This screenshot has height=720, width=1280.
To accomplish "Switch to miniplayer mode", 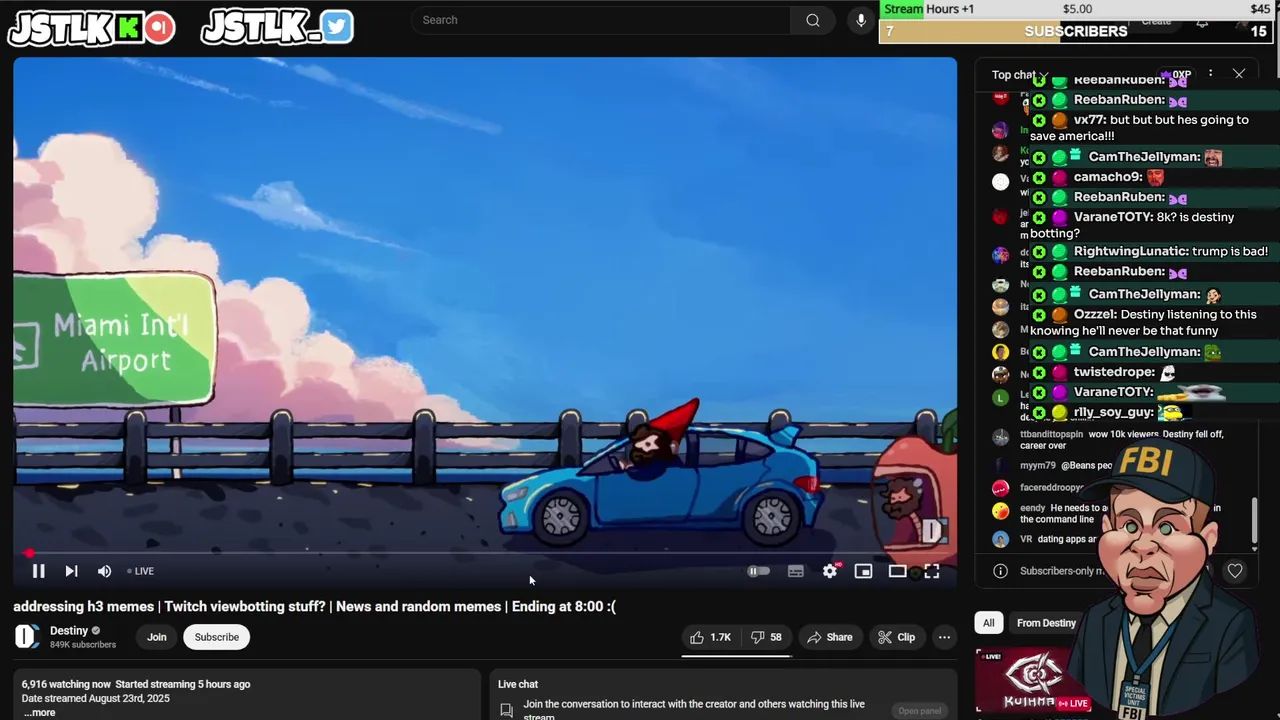I will click(x=864, y=571).
